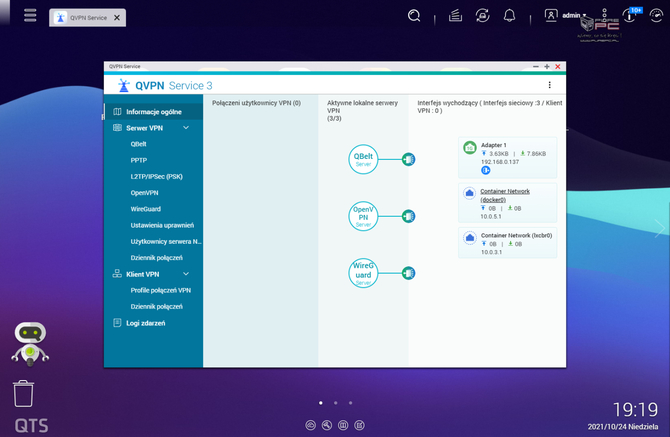Click the green Adapter 1 network icon

tap(470, 148)
